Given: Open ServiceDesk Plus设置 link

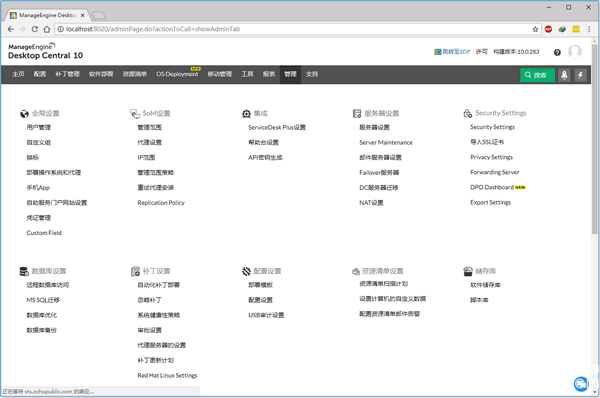Looking at the screenshot, I should click(277, 127).
